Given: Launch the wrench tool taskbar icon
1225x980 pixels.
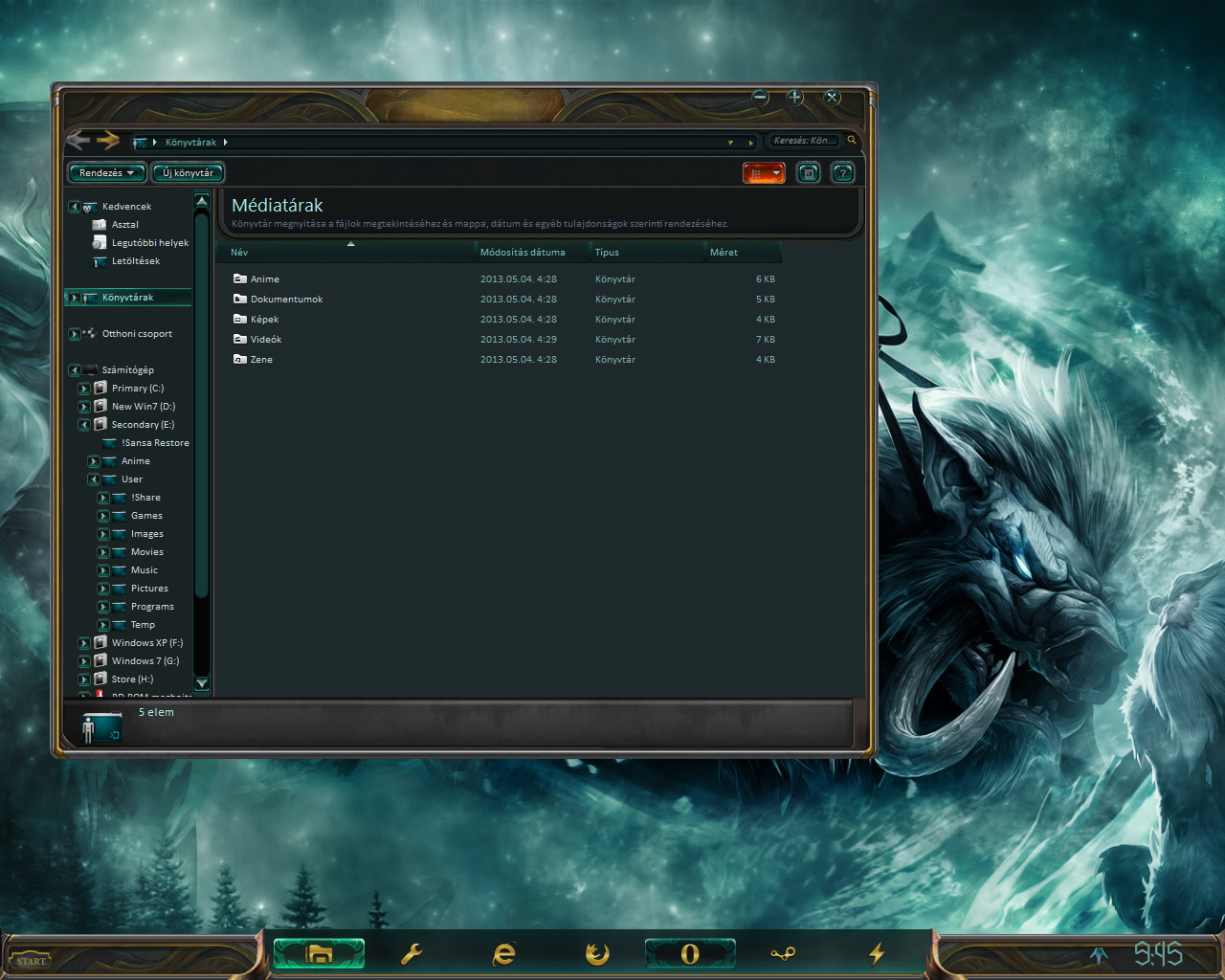Looking at the screenshot, I should [x=412, y=953].
